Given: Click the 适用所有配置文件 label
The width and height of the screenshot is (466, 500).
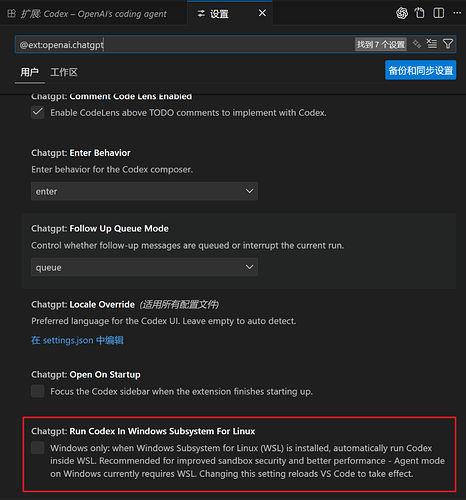Looking at the screenshot, I should tap(179, 304).
